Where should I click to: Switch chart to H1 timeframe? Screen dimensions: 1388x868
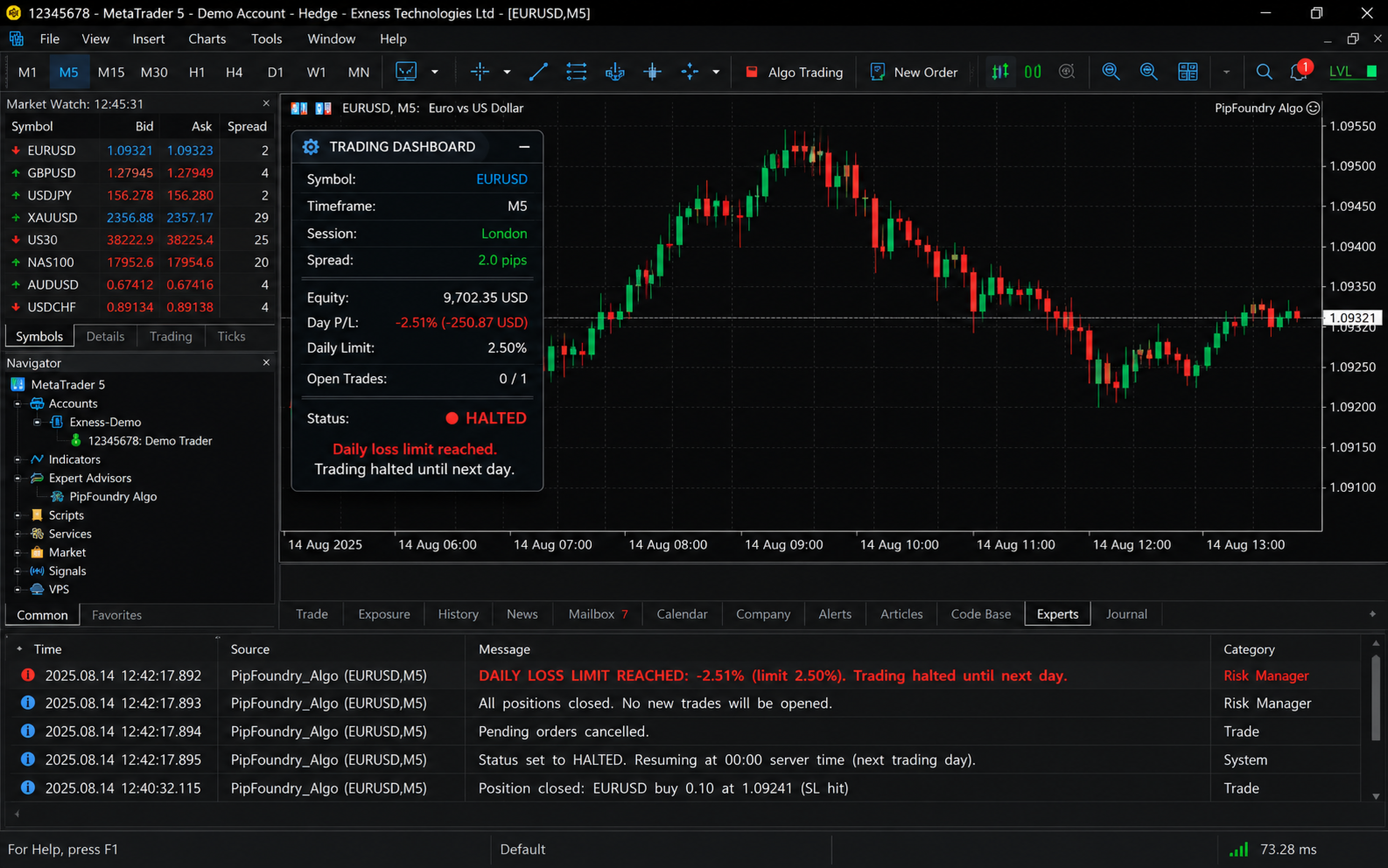pos(197,72)
